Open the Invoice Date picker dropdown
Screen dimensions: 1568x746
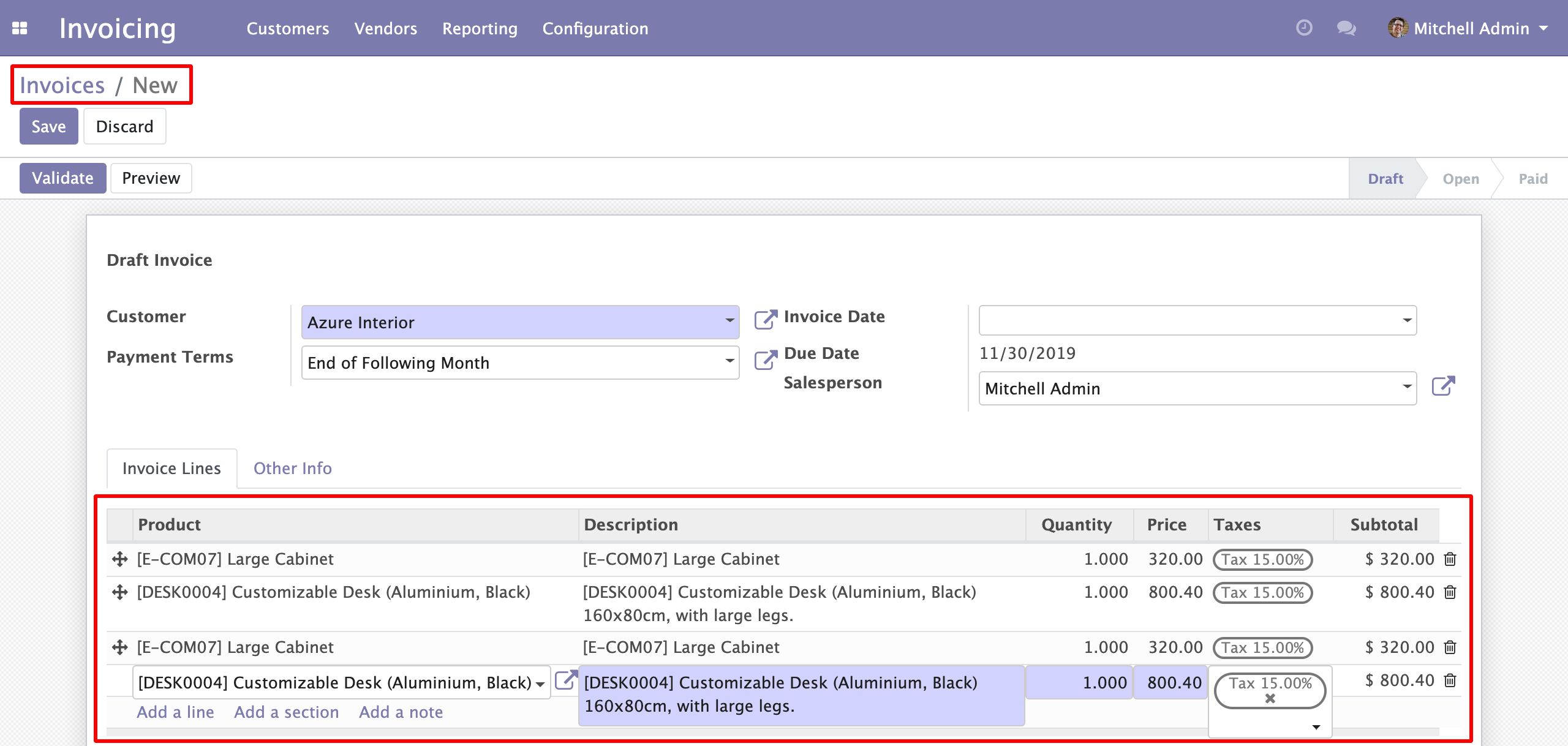pos(1407,320)
